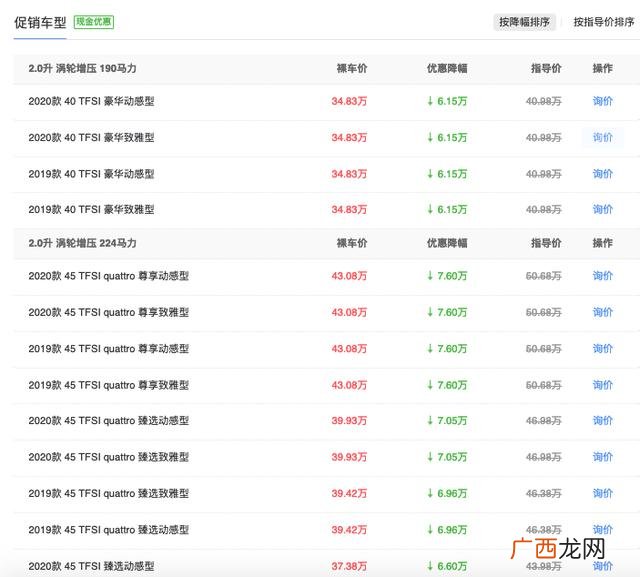Screen dimensions: 640x577
Task: Click 询价 for 2020款 45 TFSI quattro 尊享致雅型
Action: pyautogui.click(x=602, y=312)
